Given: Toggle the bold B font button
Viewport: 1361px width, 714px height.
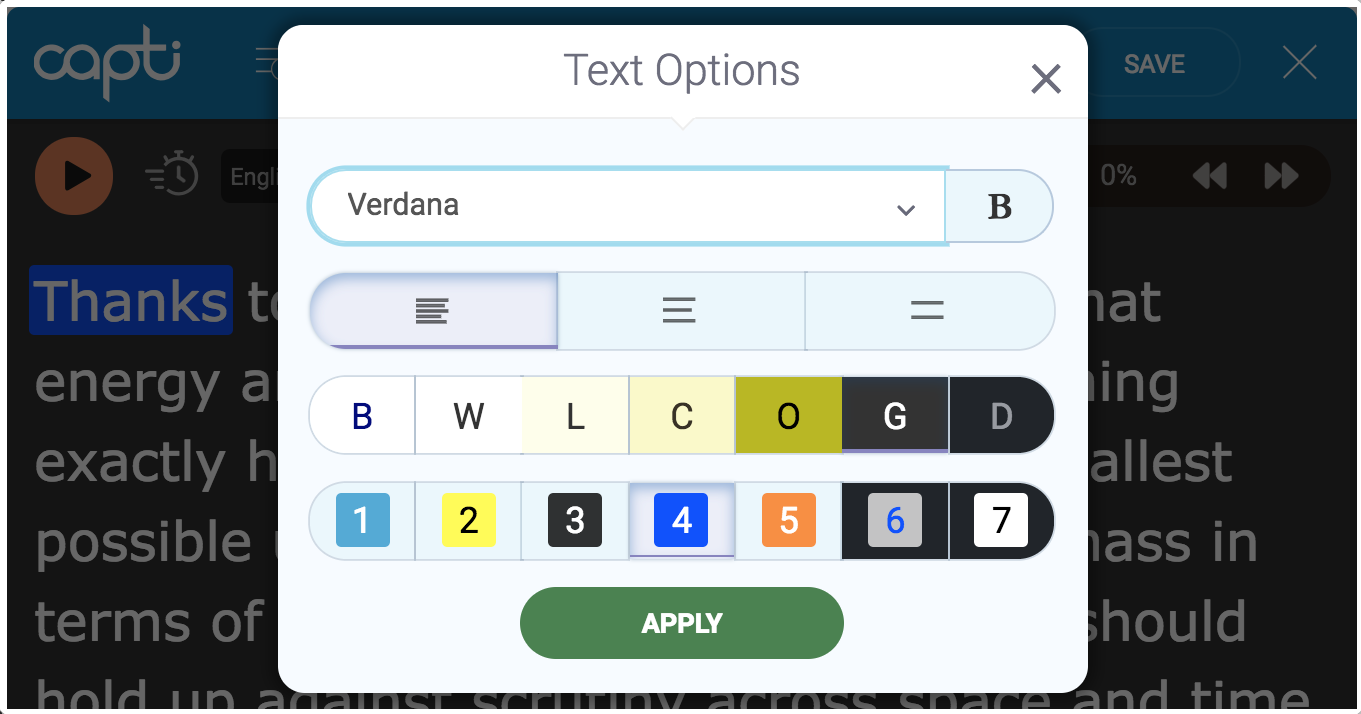Looking at the screenshot, I should tap(999, 206).
